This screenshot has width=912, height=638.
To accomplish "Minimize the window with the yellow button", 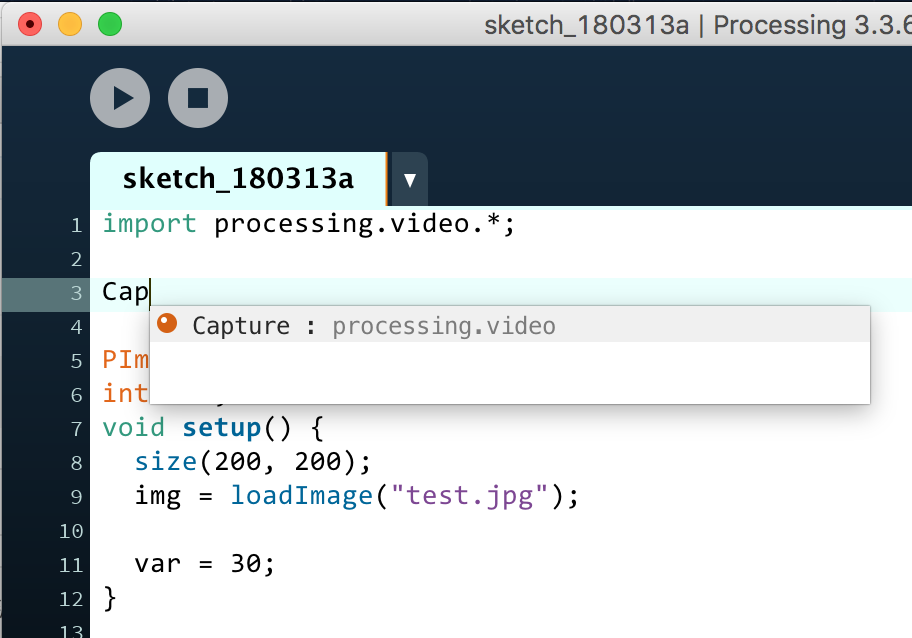I will tap(68, 24).
